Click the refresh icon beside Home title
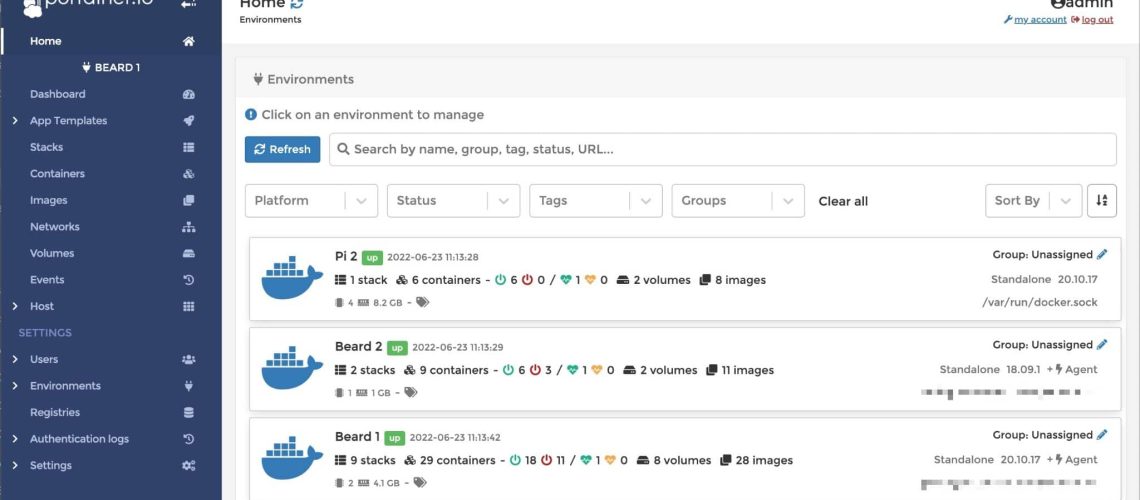 pyautogui.click(x=297, y=4)
